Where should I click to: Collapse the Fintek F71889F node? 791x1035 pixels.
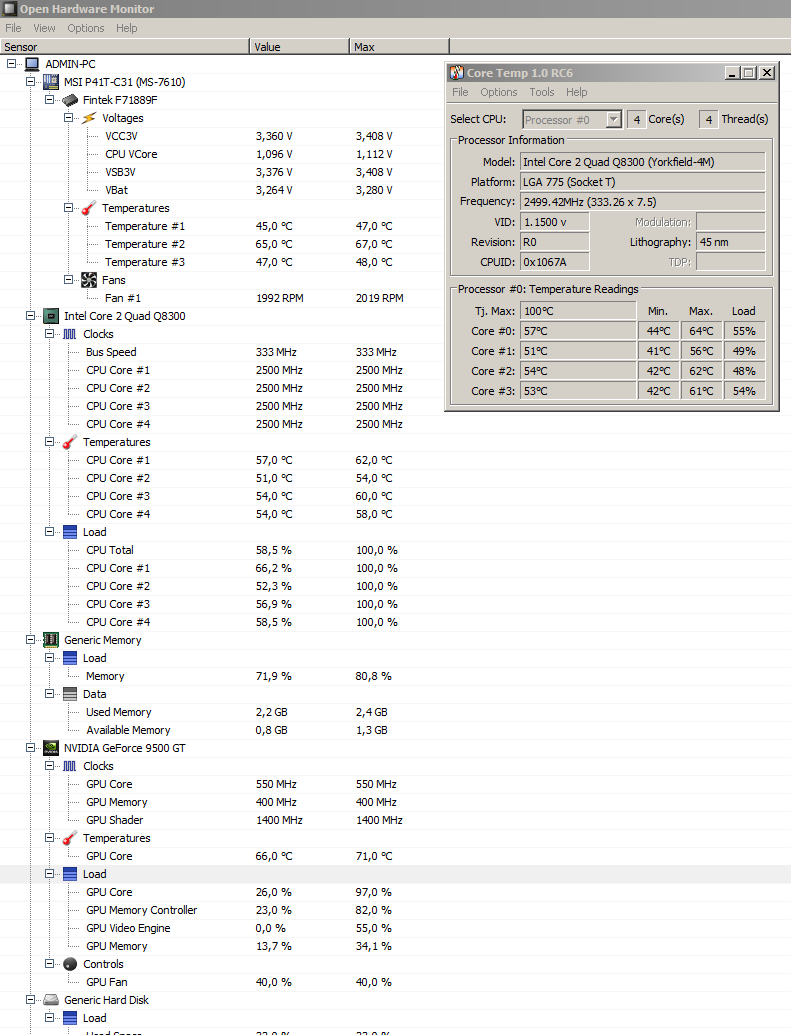50,100
